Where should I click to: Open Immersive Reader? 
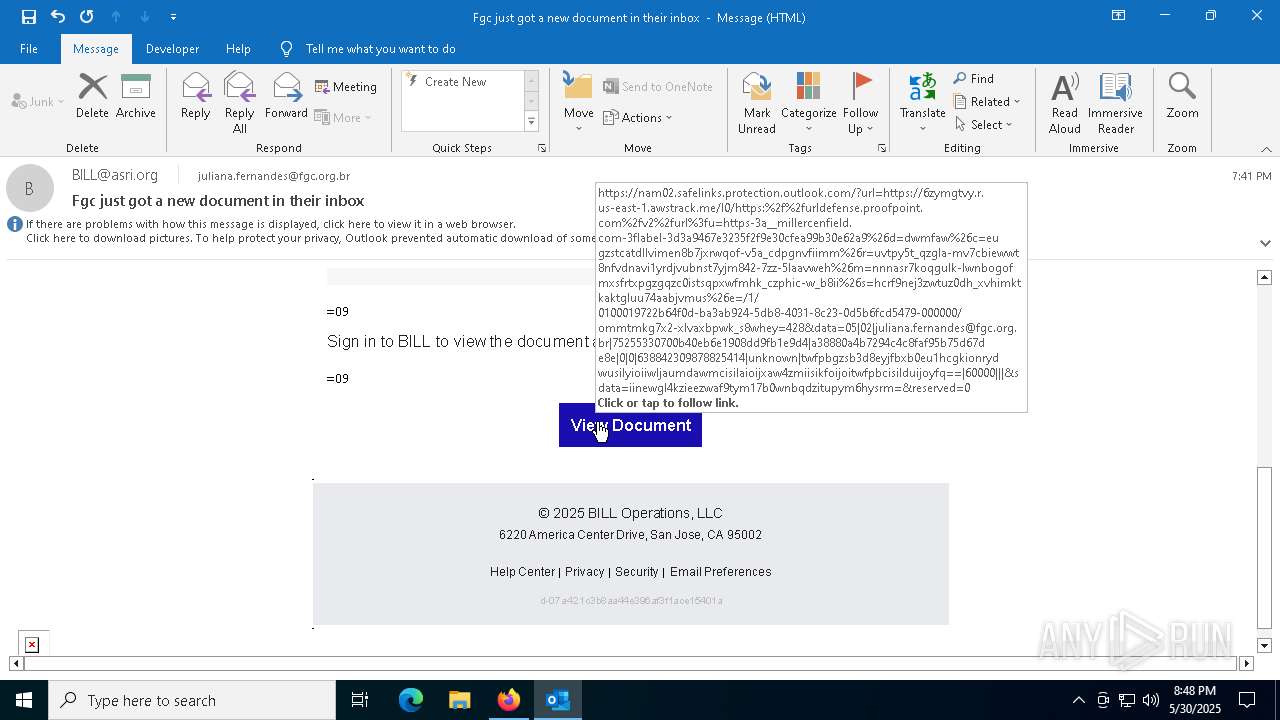coord(1115,102)
